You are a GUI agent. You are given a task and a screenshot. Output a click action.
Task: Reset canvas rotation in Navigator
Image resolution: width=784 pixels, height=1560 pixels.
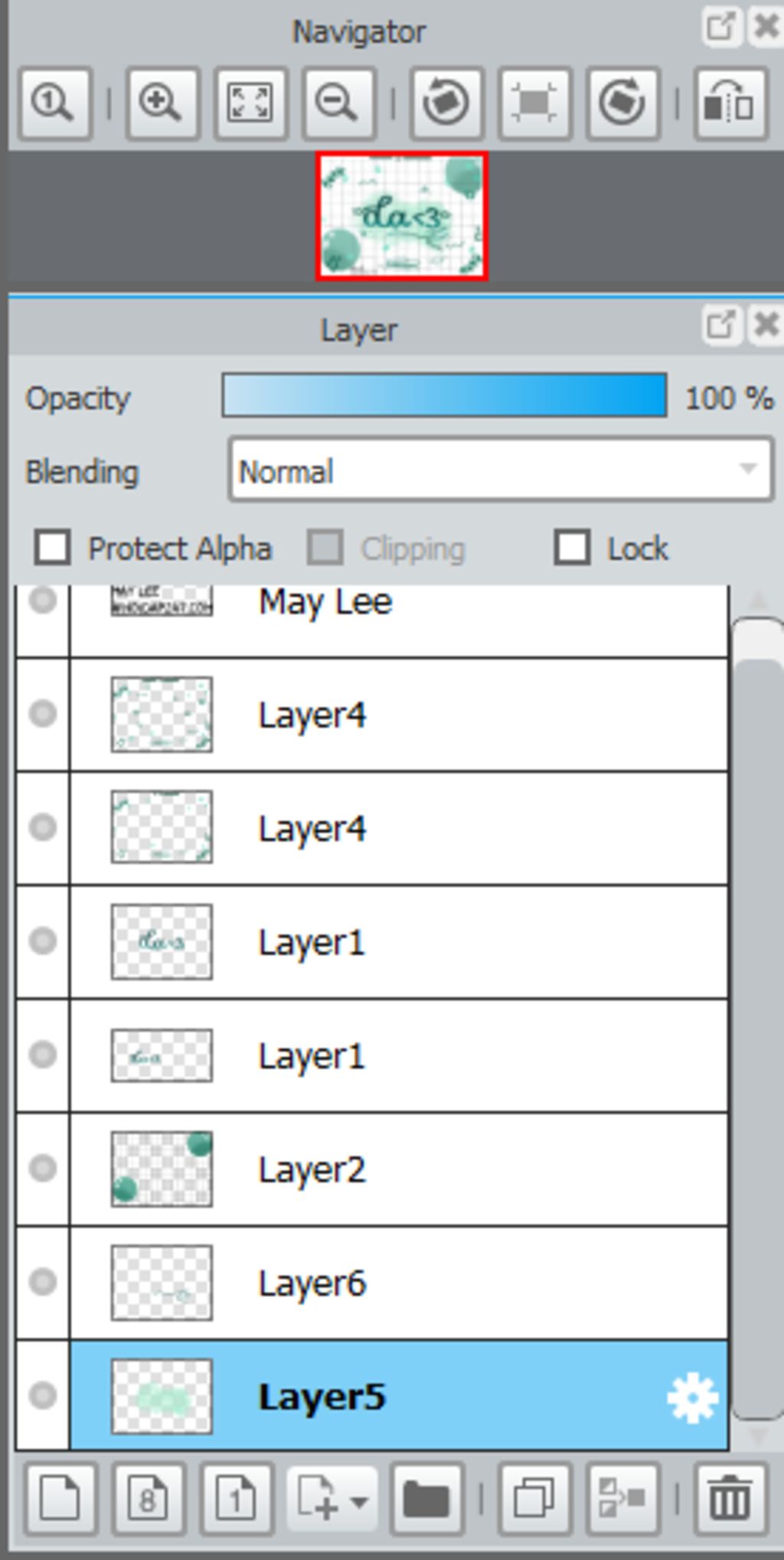(x=534, y=103)
